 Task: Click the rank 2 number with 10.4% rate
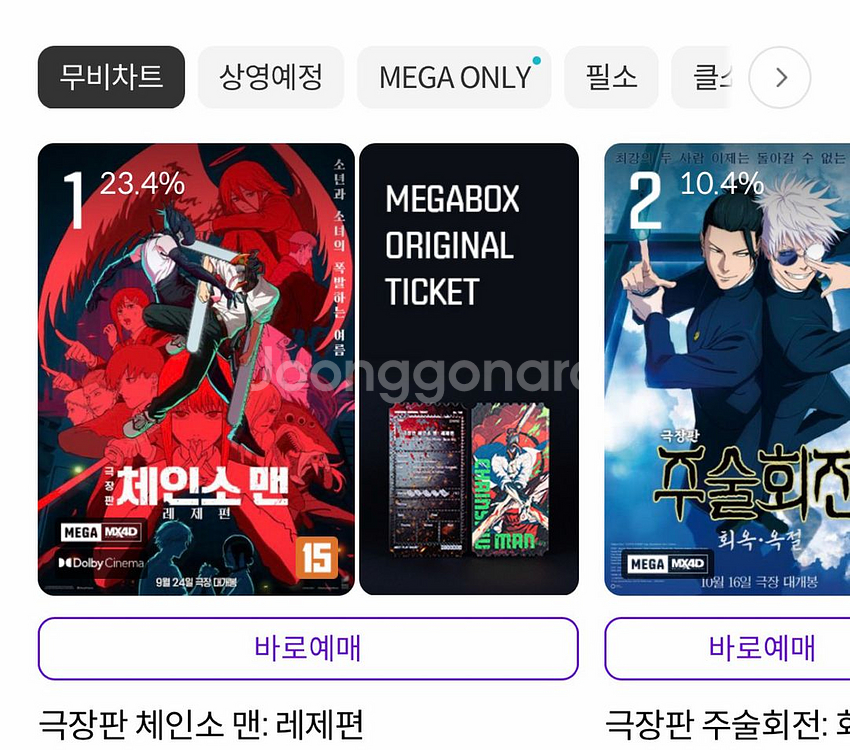click(x=697, y=198)
